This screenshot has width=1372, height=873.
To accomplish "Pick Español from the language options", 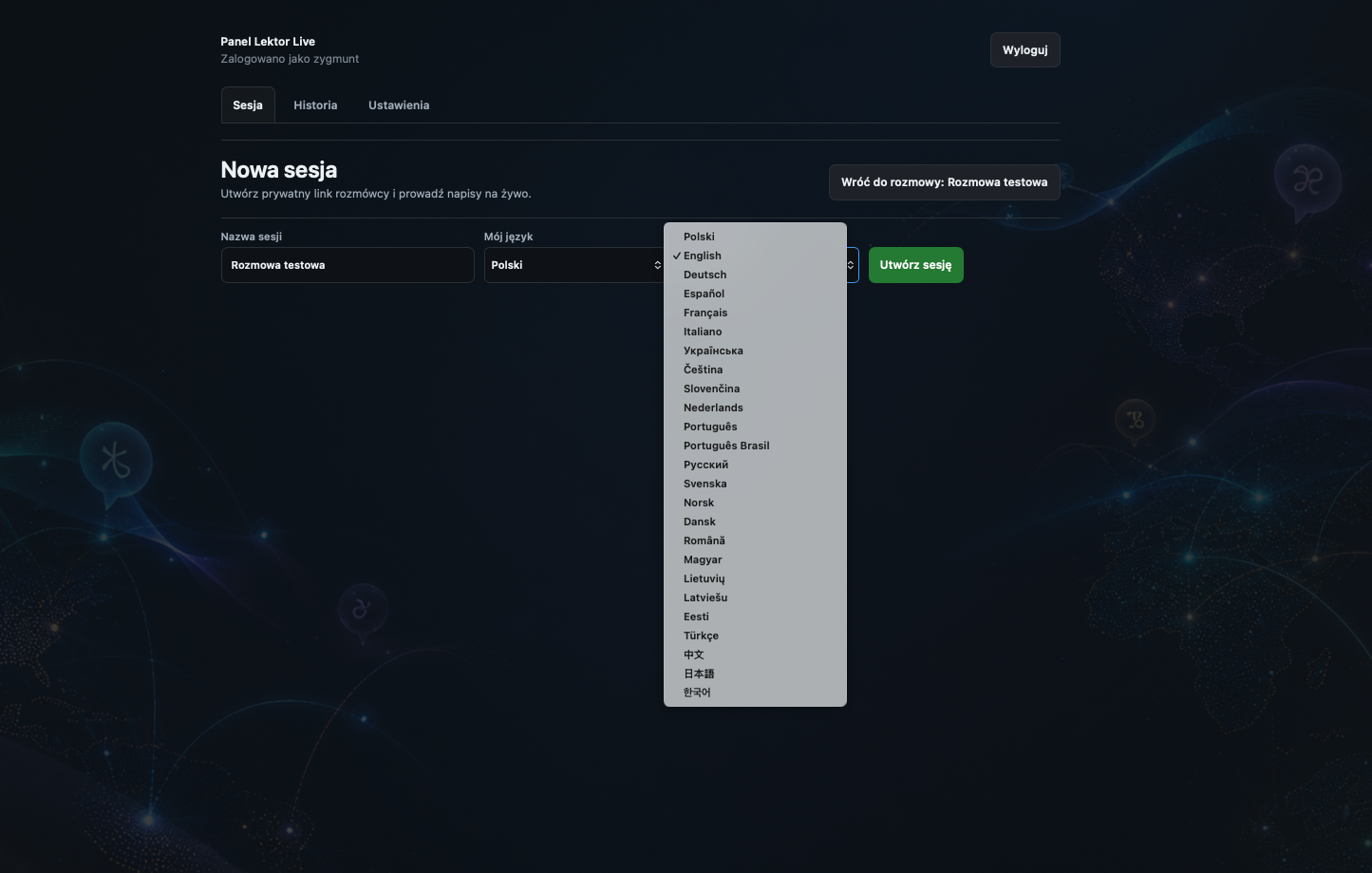I will click(755, 294).
